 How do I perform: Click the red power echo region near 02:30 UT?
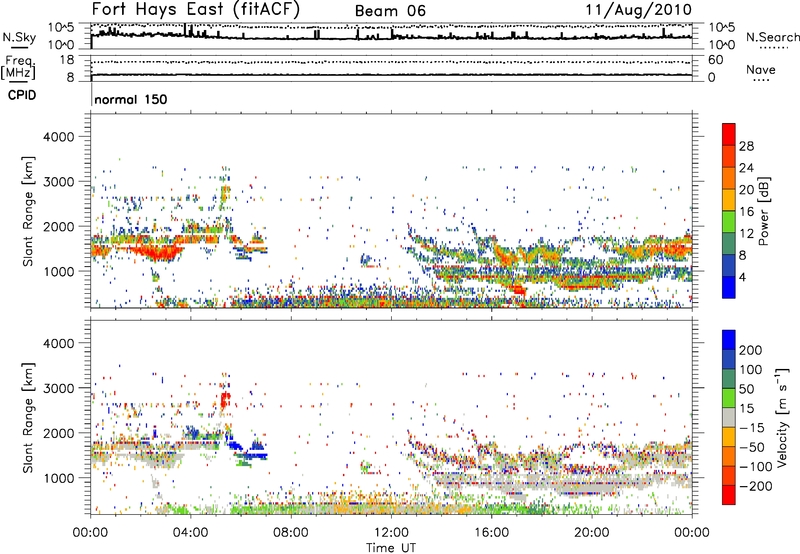(x=157, y=252)
